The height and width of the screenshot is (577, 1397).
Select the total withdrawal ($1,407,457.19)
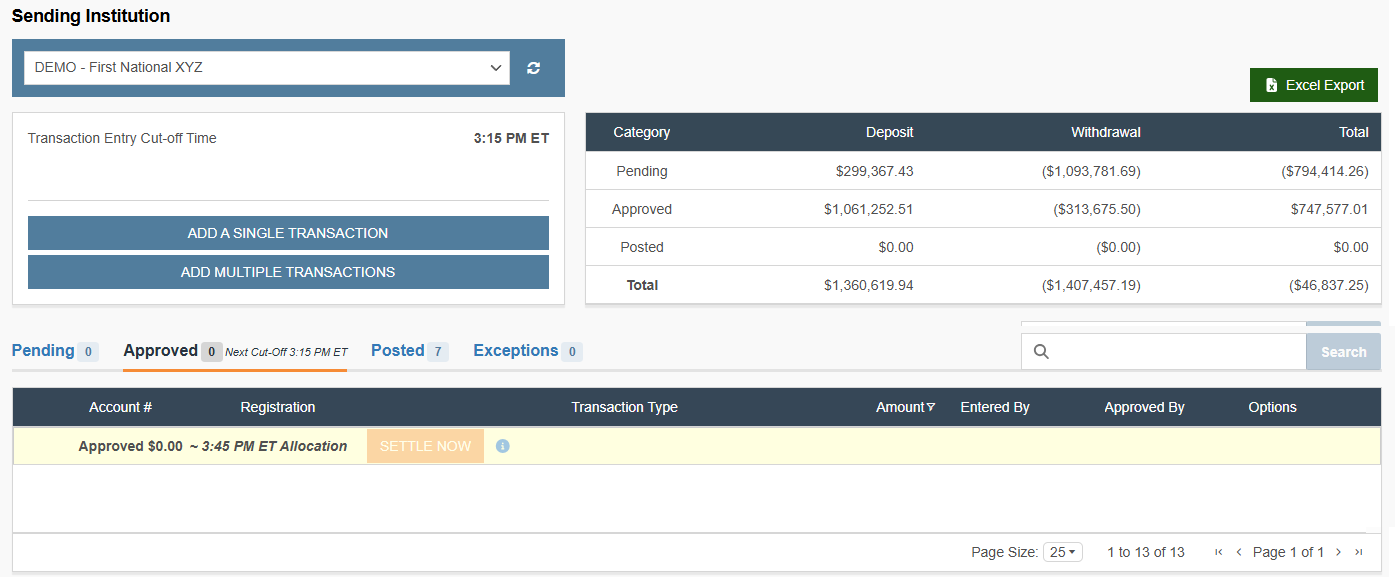(1091, 285)
